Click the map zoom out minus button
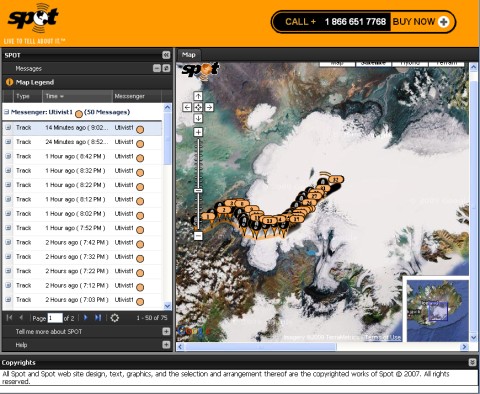Screen dimensions: 480x394 198,236
